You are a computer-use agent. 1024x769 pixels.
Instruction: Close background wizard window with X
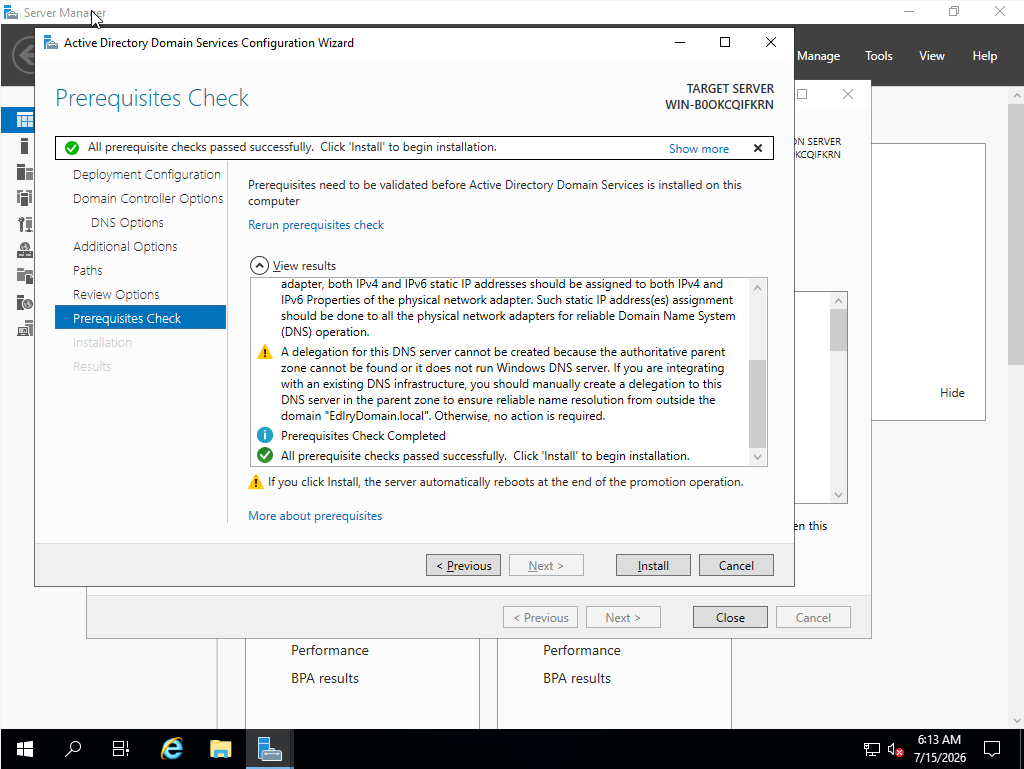[x=848, y=94]
